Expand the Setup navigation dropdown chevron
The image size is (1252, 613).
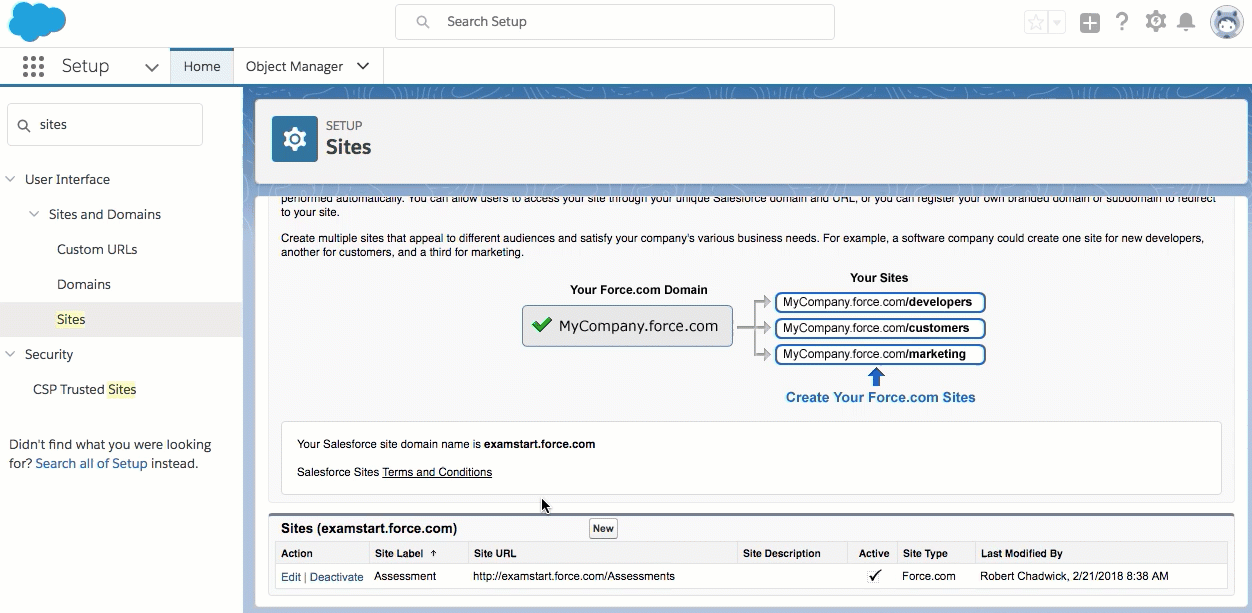pos(152,67)
